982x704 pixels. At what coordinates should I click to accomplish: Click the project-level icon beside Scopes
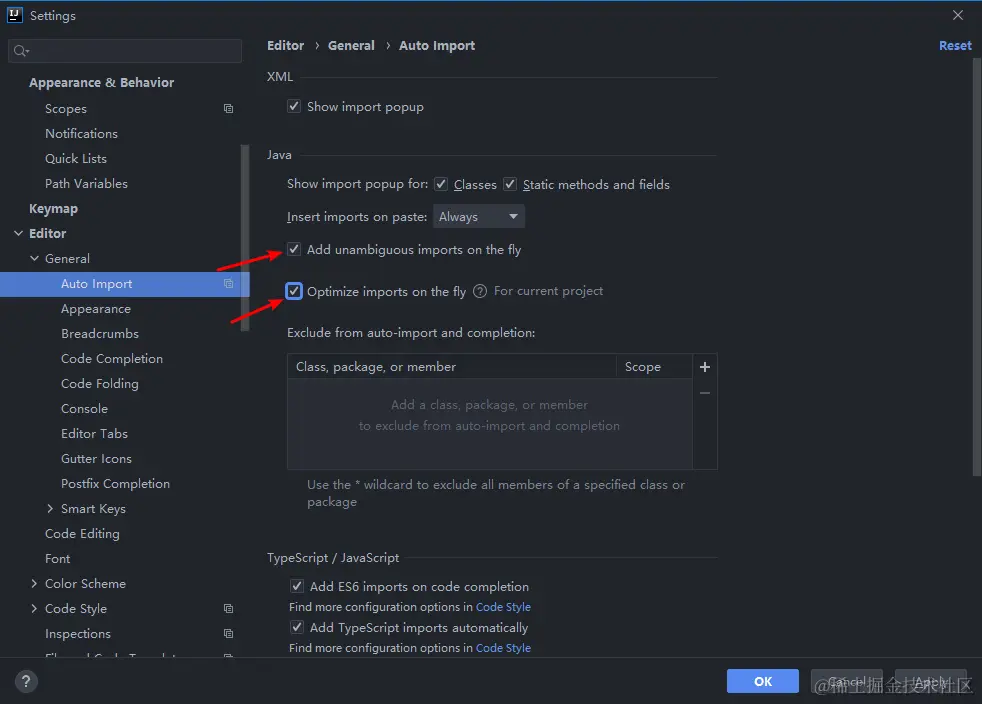[x=229, y=108]
